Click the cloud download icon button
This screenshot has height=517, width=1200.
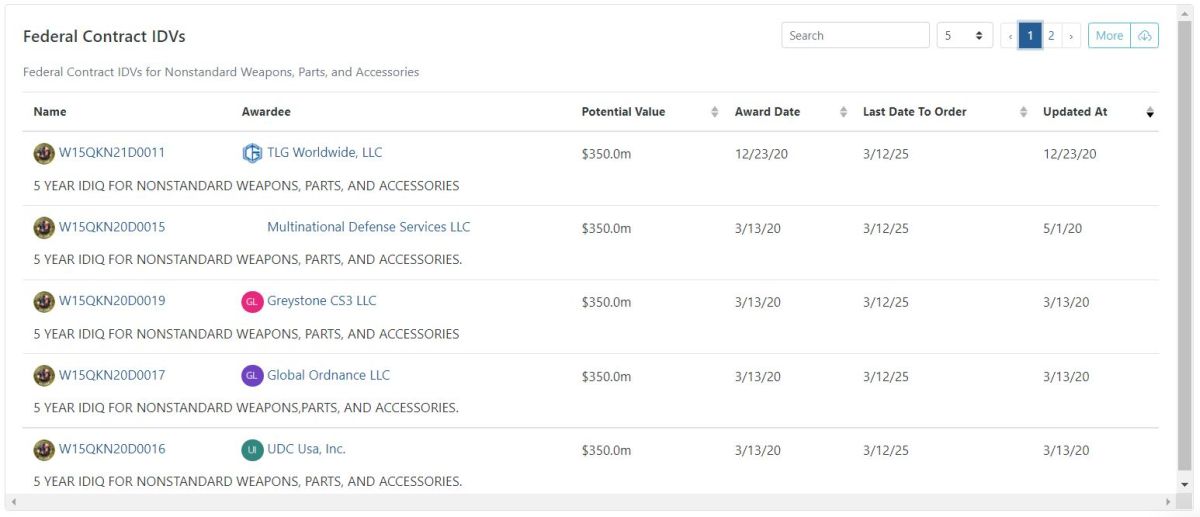click(1145, 36)
